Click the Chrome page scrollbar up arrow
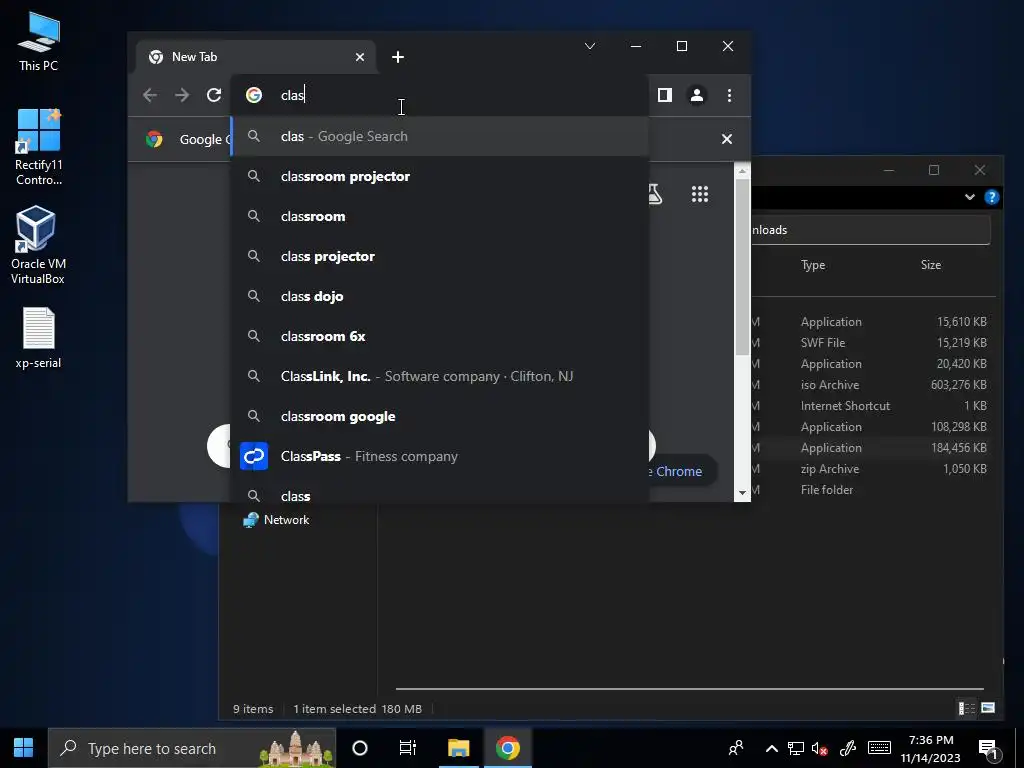Image resolution: width=1024 pixels, height=768 pixels. click(743, 172)
